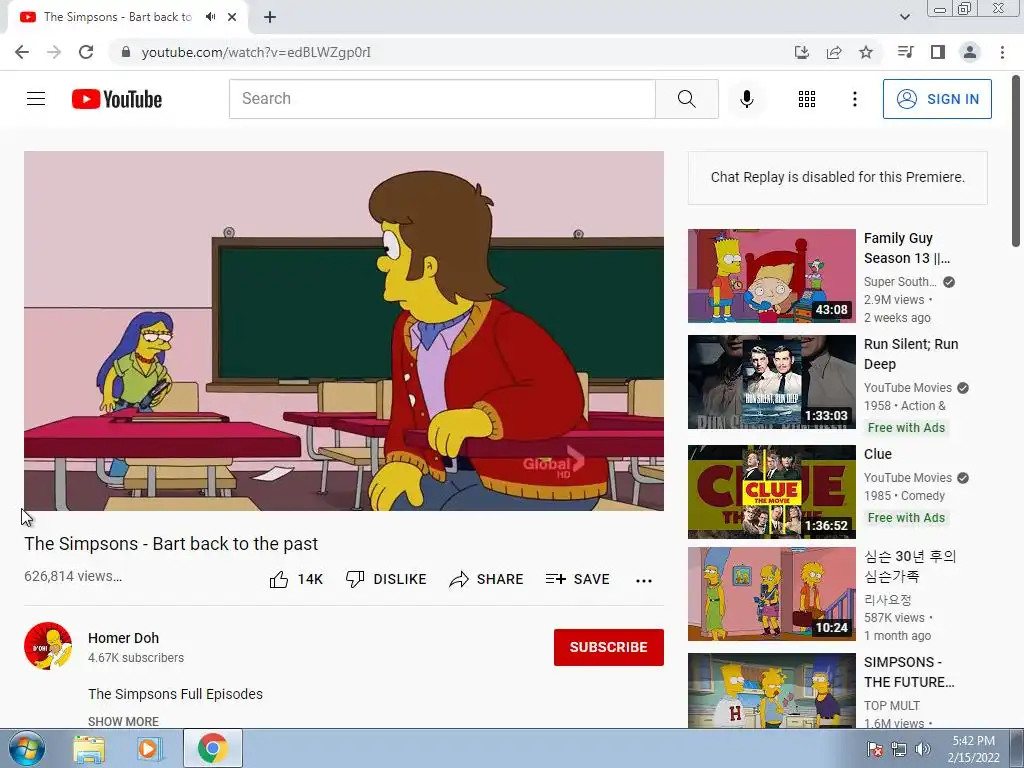
Task: Open Family Guy Season 13 title
Action: (906, 248)
